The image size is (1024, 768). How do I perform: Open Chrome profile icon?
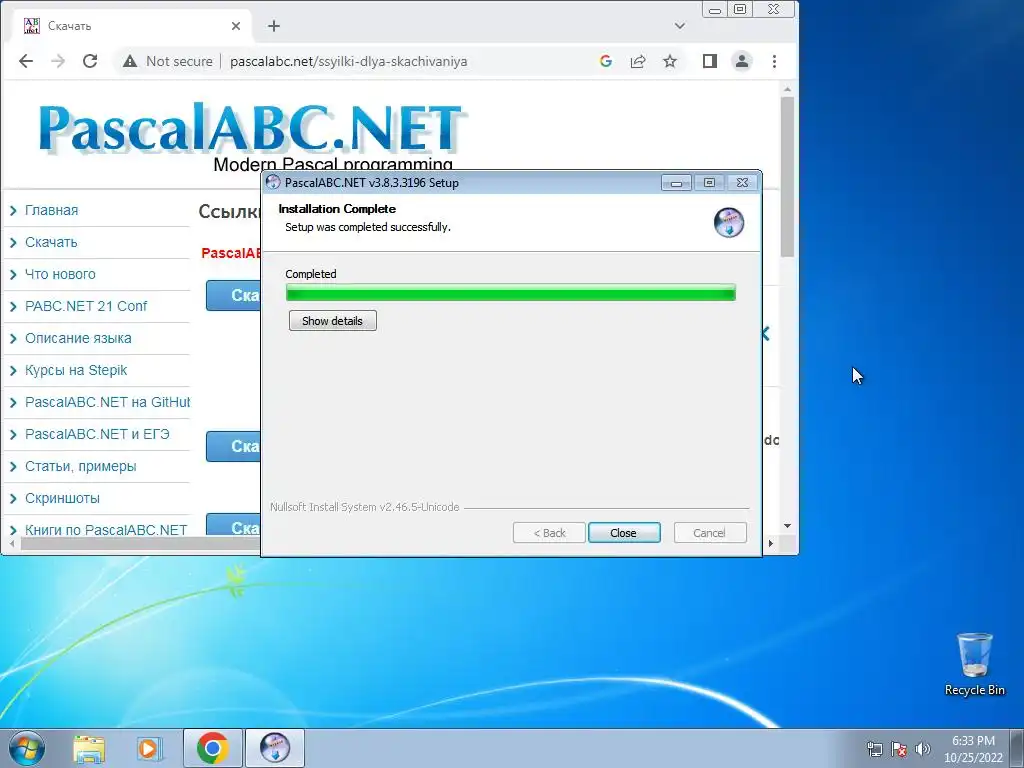click(x=742, y=61)
